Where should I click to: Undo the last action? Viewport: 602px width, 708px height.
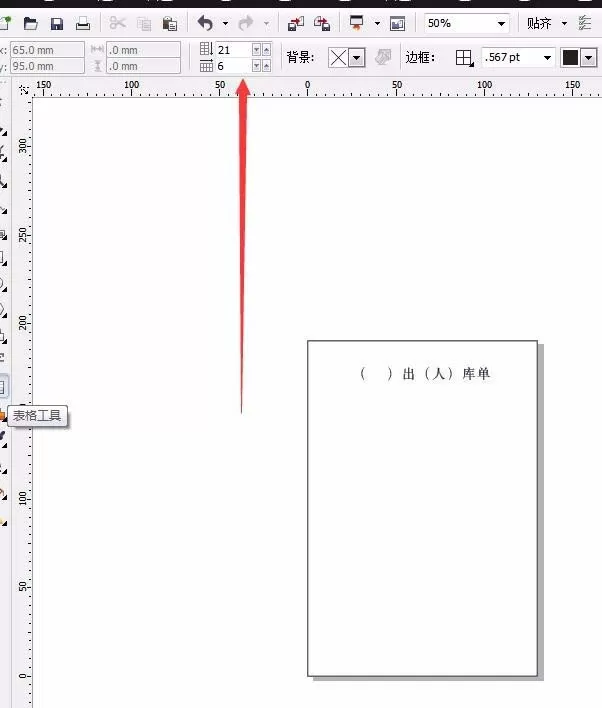click(205, 23)
